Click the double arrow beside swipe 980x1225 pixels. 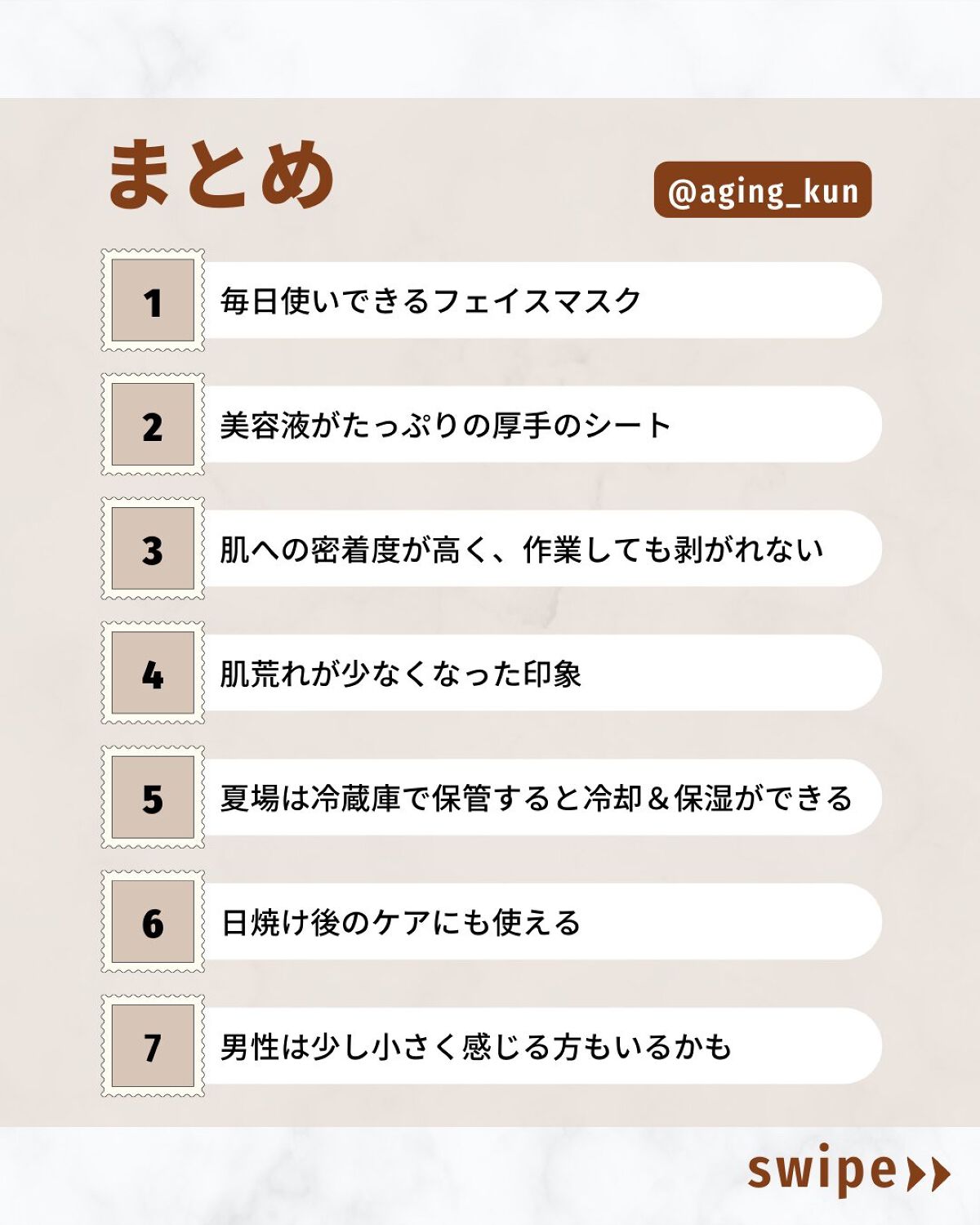pos(929,1174)
